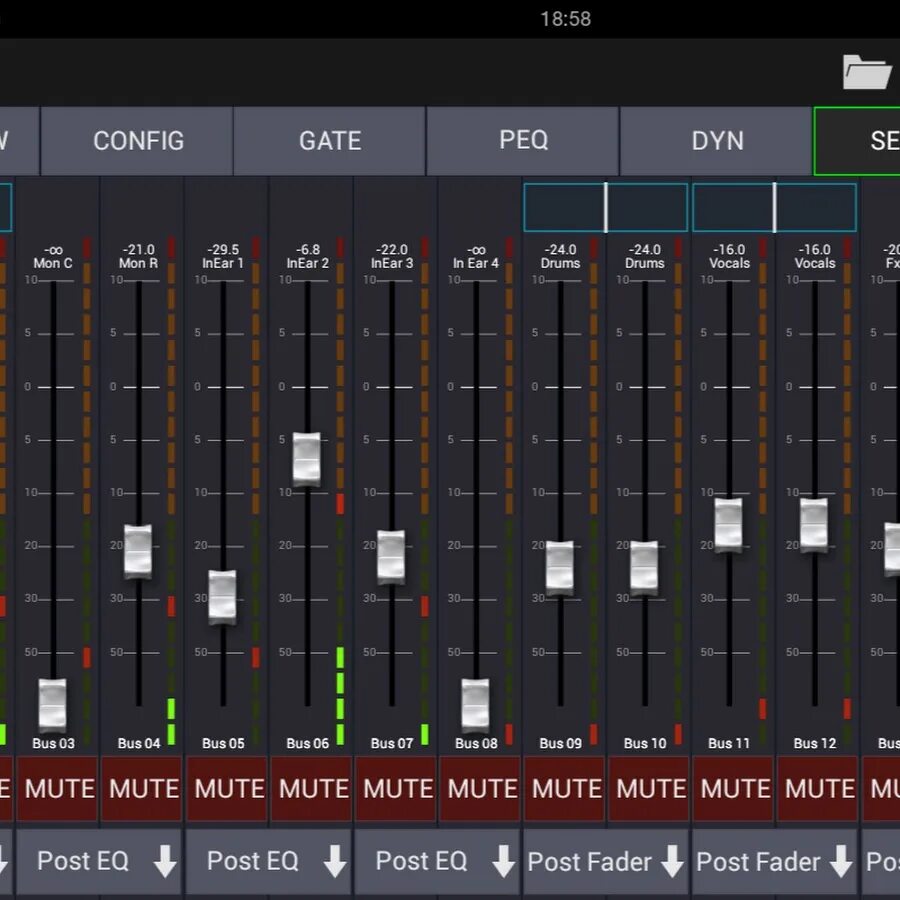Mute Bus 05 InEar 1
This screenshot has width=900, height=900.
pos(227,789)
